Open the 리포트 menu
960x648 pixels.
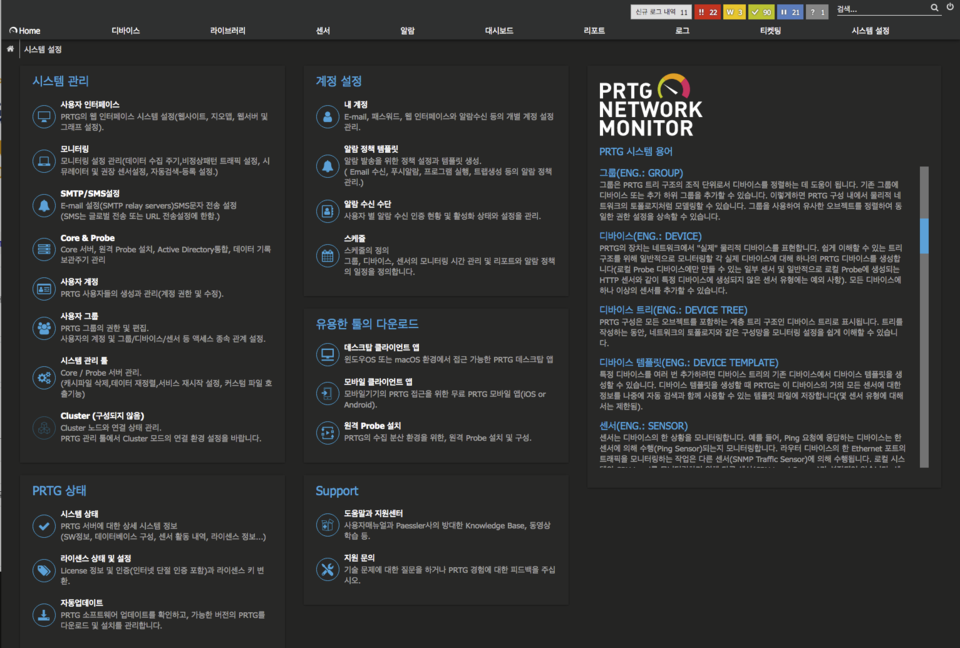[594, 31]
